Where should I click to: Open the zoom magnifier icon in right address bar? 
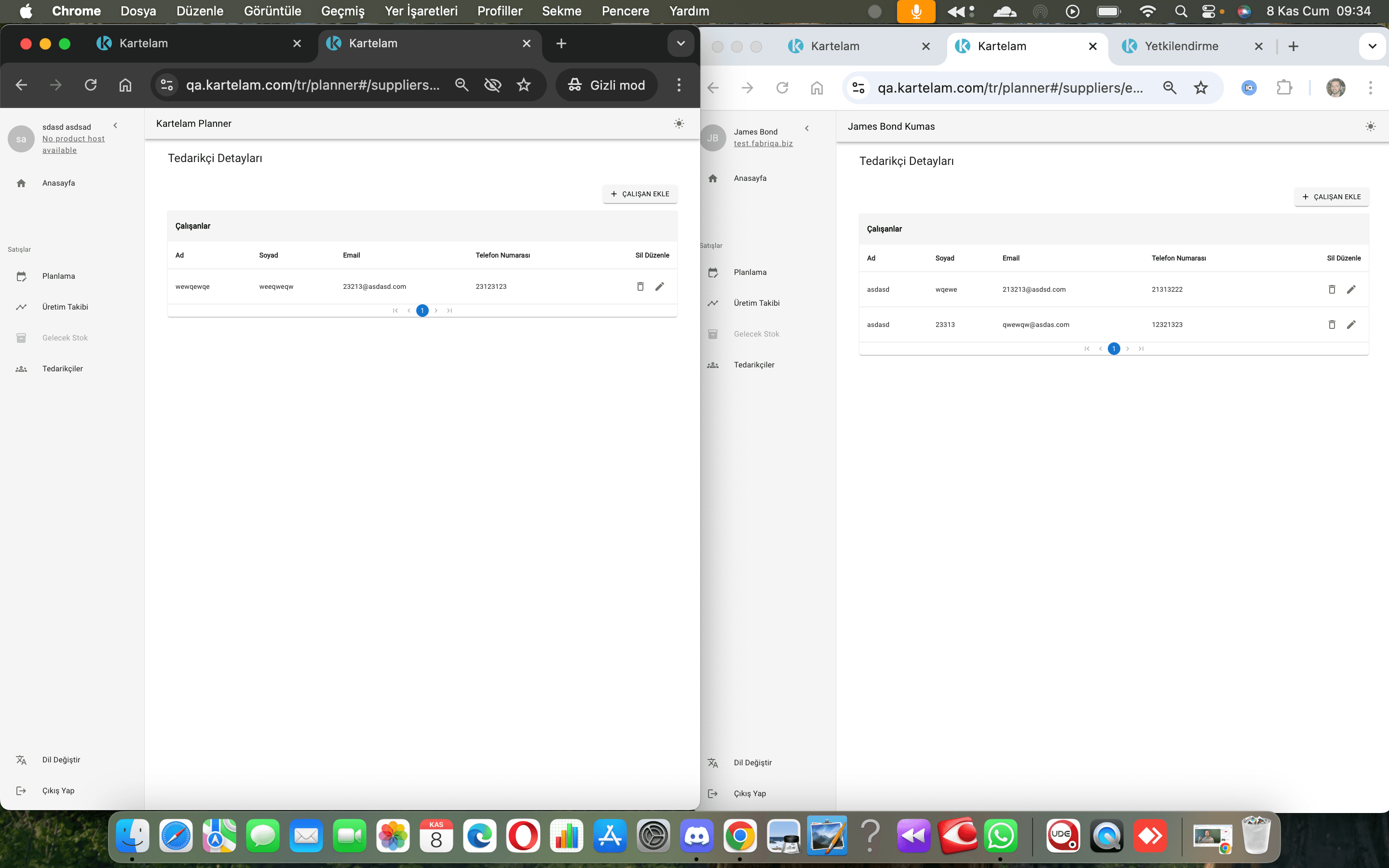coord(1169,88)
